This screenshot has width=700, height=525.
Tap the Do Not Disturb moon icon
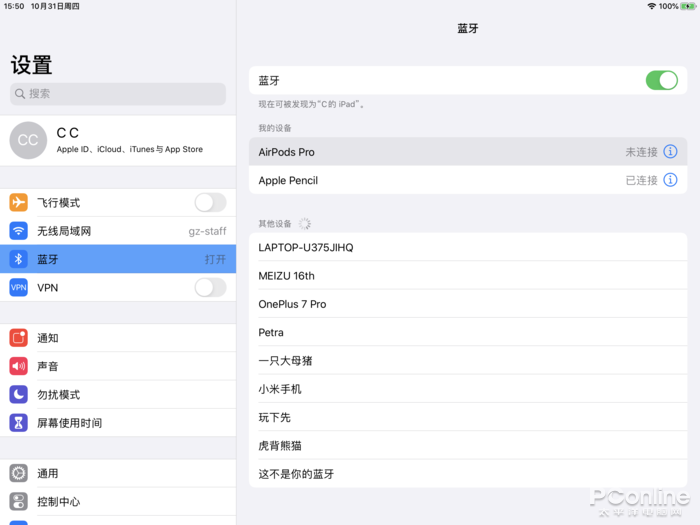pos(18,395)
